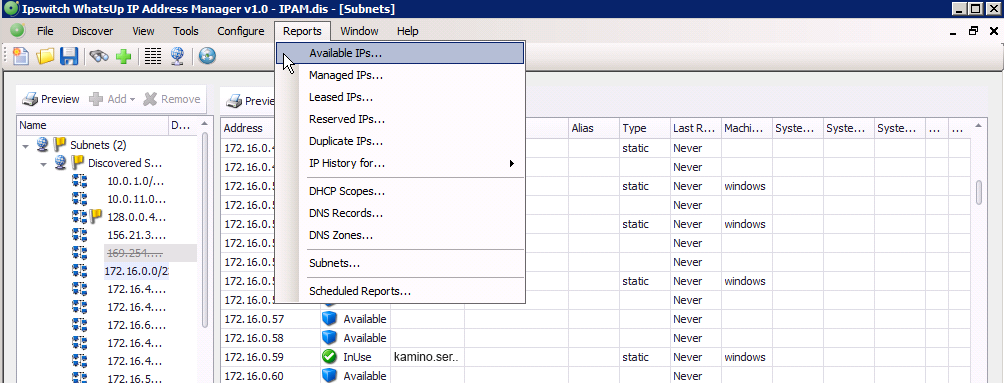Viewport: 1004px width, 383px height.
Task: Sort by the Machi... column header
Action: pyautogui.click(x=747, y=128)
